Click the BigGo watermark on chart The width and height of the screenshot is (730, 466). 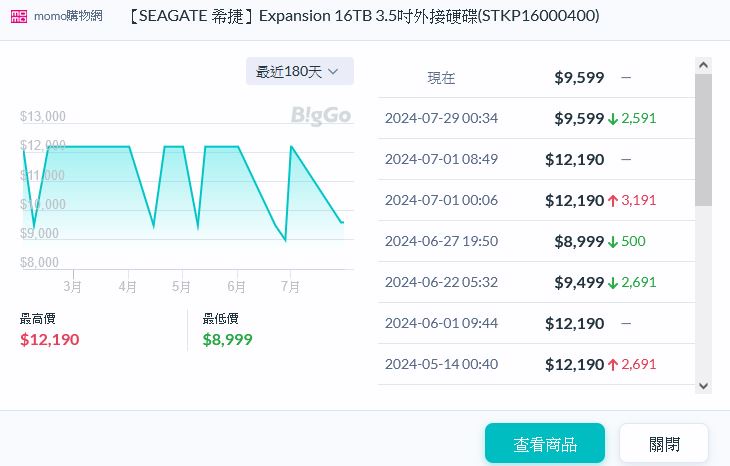coord(321,116)
